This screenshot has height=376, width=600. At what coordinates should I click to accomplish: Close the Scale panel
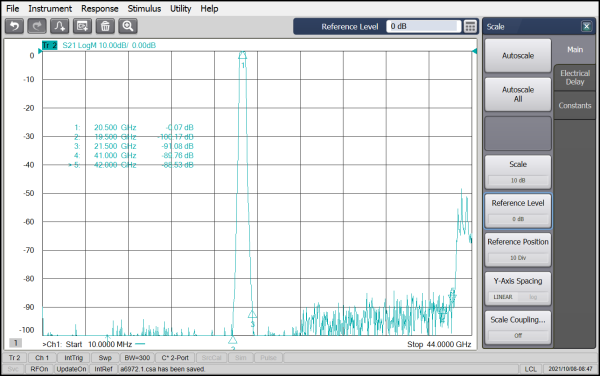pyautogui.click(x=586, y=26)
